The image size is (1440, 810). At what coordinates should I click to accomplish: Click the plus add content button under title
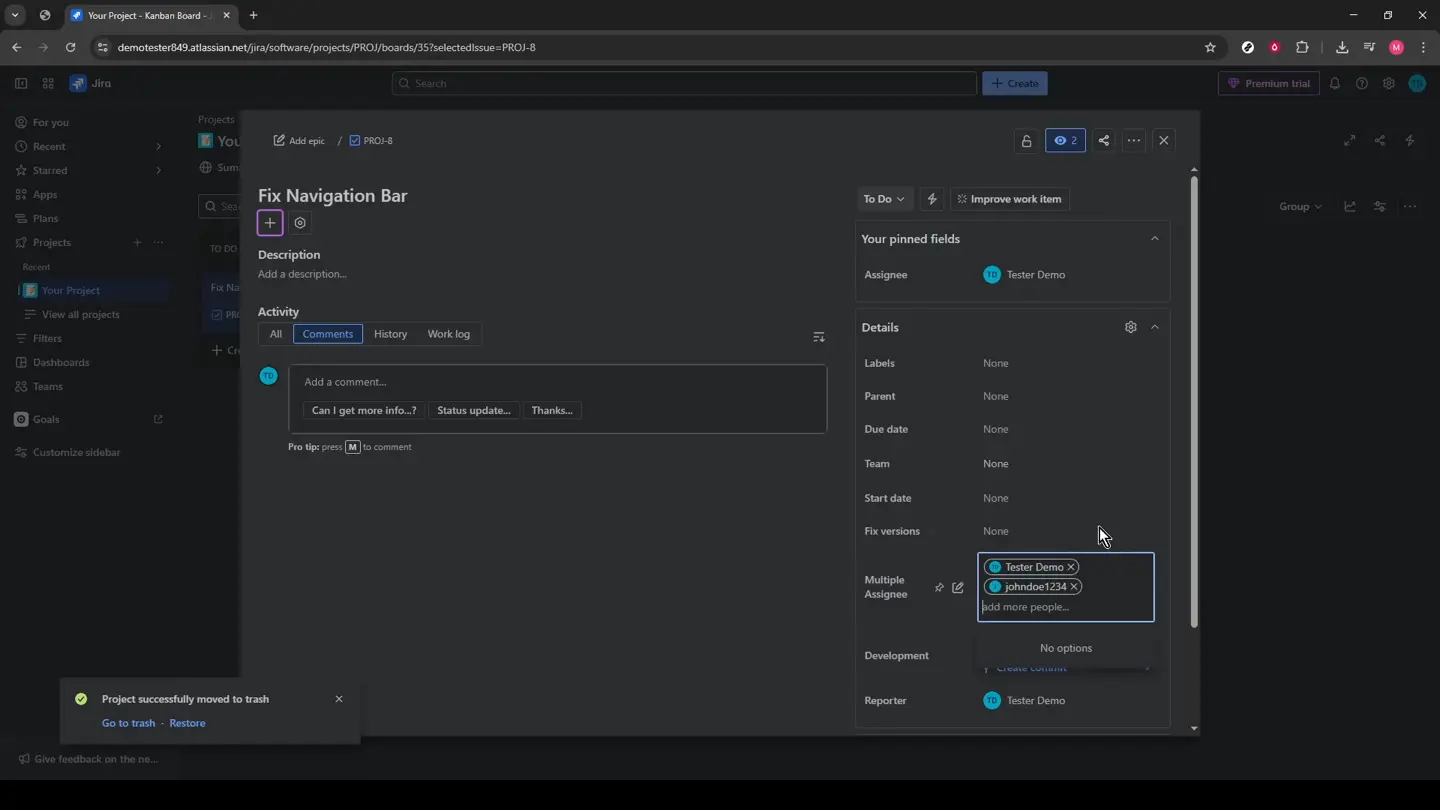pyautogui.click(x=270, y=223)
